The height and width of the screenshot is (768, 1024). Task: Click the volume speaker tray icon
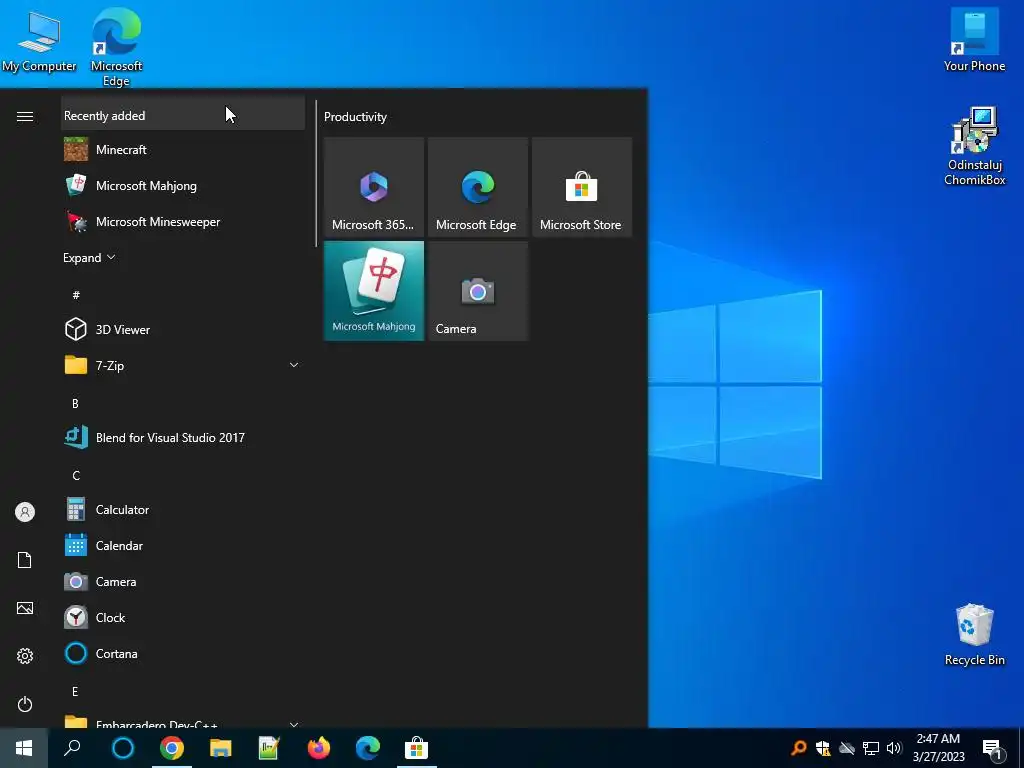click(894, 748)
